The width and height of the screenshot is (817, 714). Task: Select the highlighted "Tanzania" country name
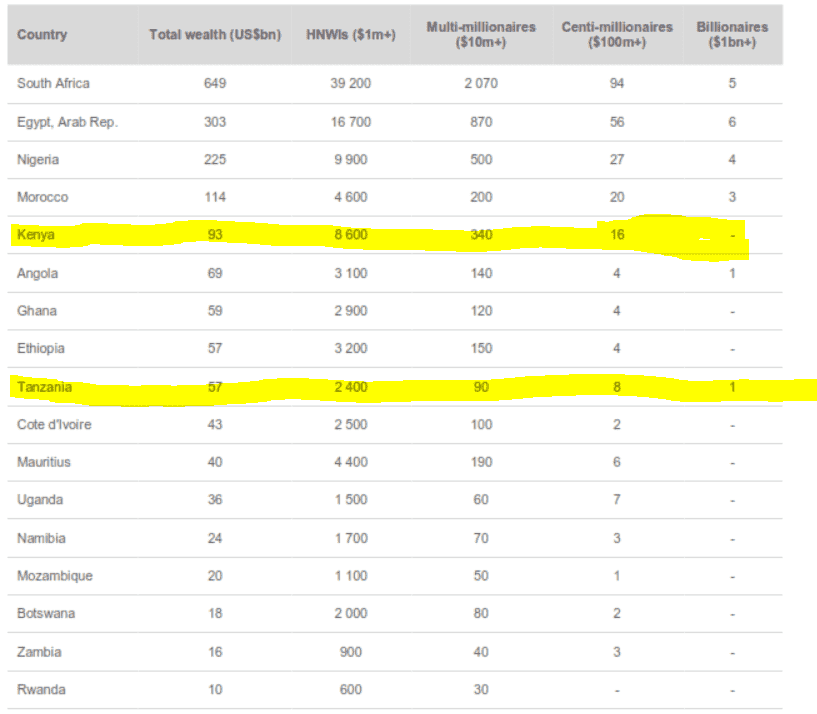coord(44,387)
